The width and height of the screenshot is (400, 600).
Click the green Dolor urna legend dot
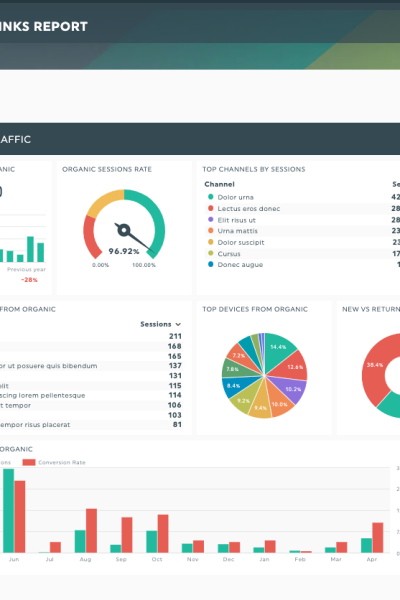pyautogui.click(x=211, y=197)
